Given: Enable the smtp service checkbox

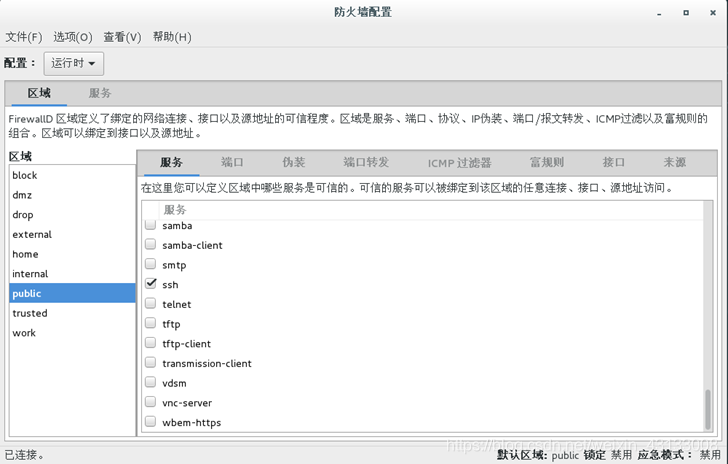Looking at the screenshot, I should 150,264.
